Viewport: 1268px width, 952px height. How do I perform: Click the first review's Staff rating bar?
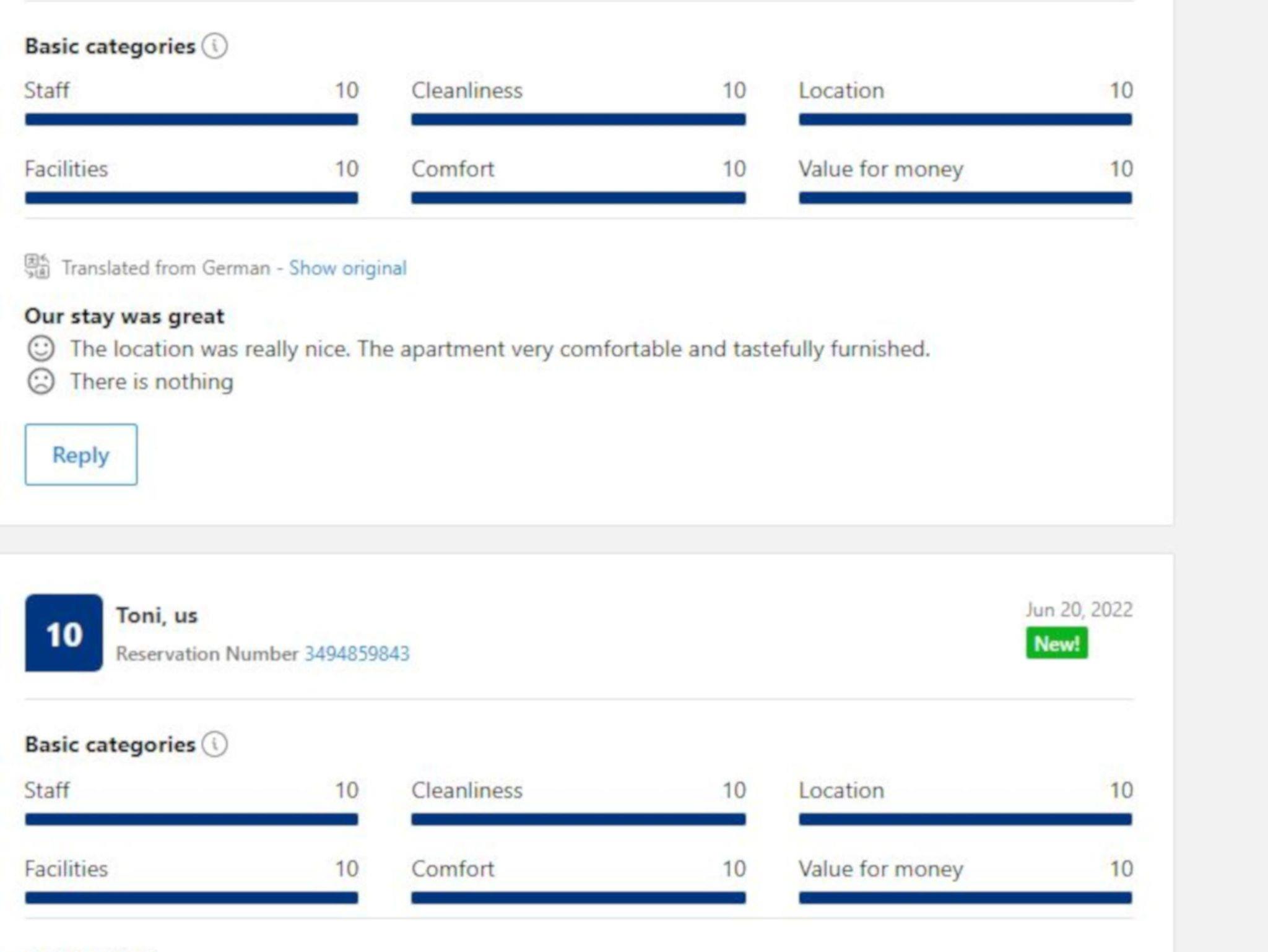[x=191, y=119]
